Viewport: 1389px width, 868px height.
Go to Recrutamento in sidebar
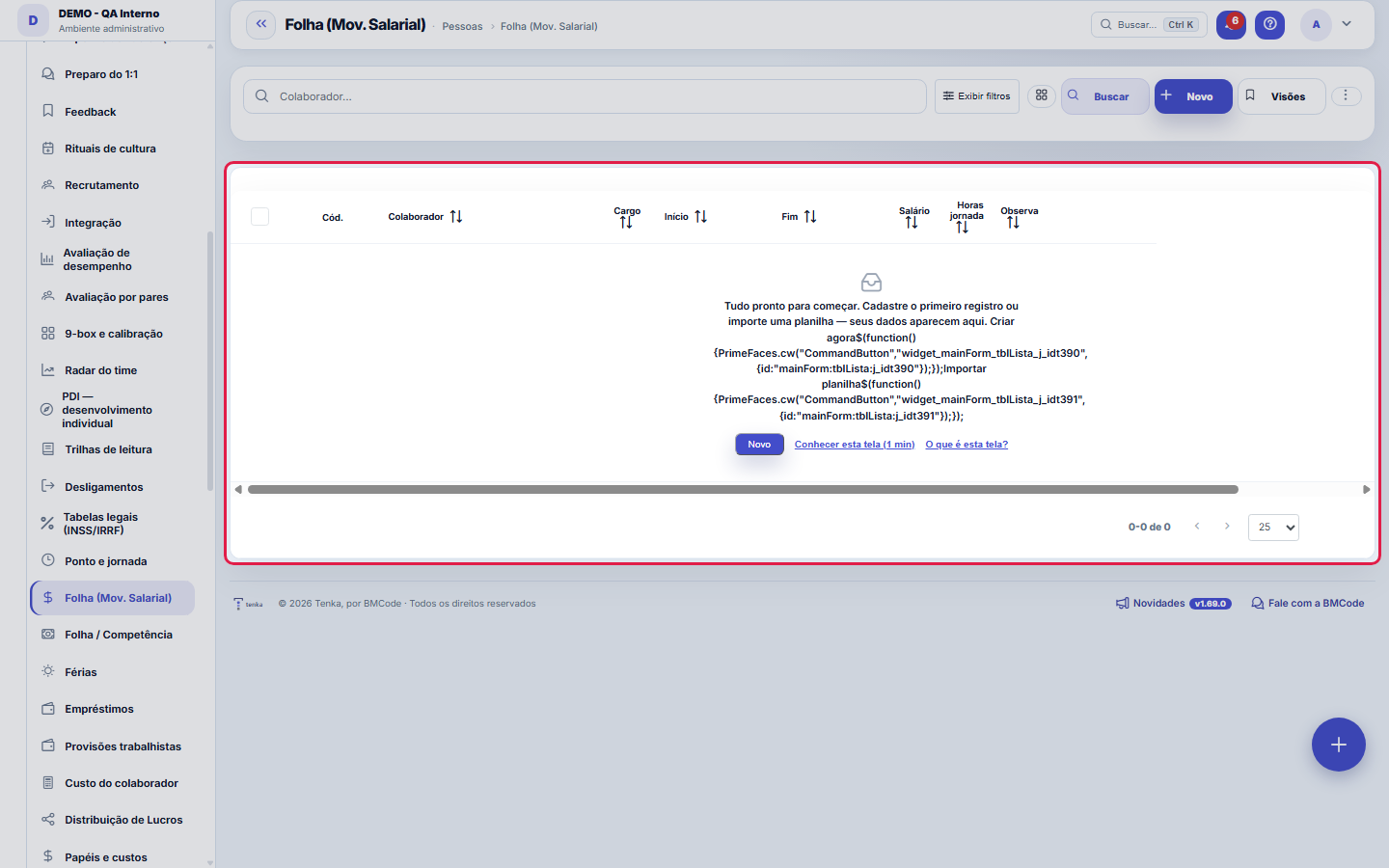tap(102, 185)
